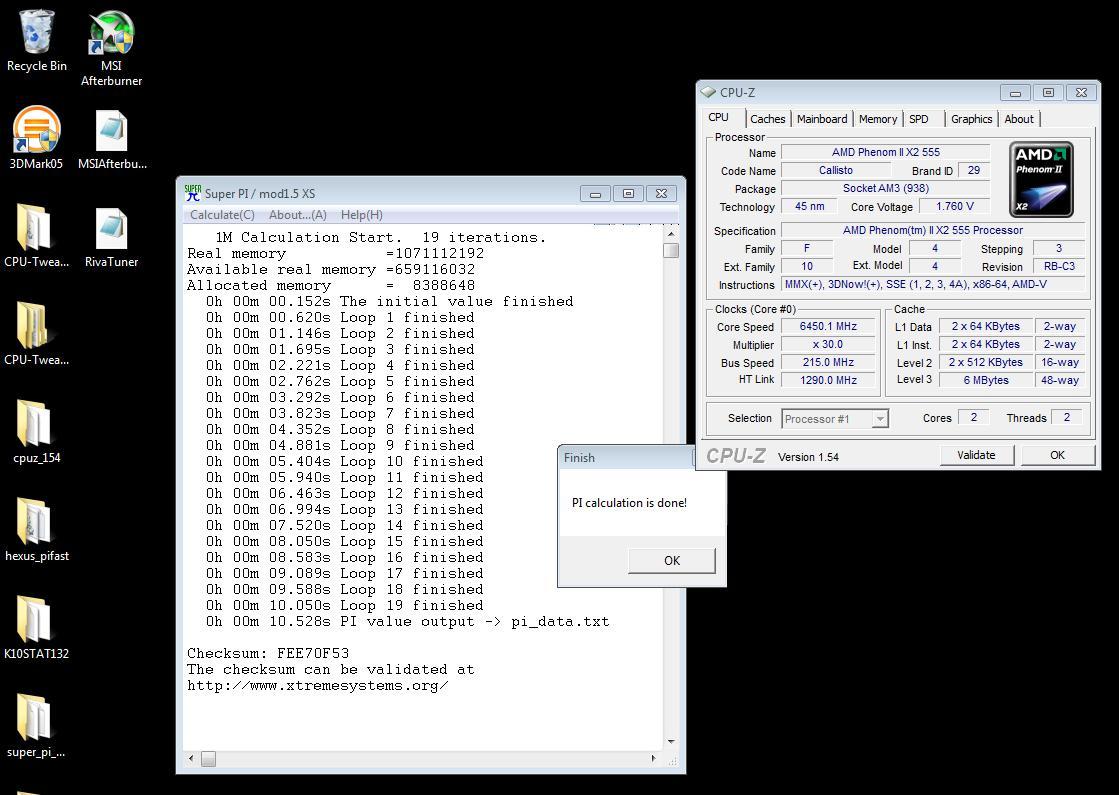The height and width of the screenshot is (795, 1119).
Task: Click the PI value output pi_data.txt line
Action: (x=407, y=621)
